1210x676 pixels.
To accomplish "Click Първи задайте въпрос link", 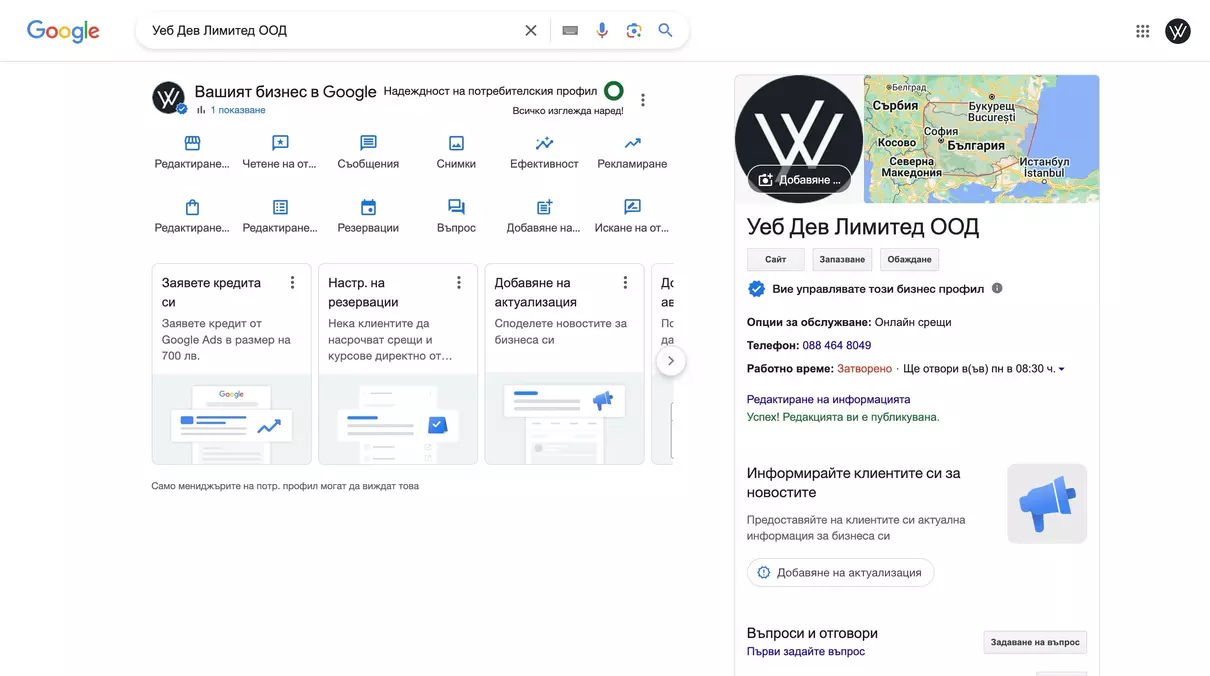I will [806, 651].
